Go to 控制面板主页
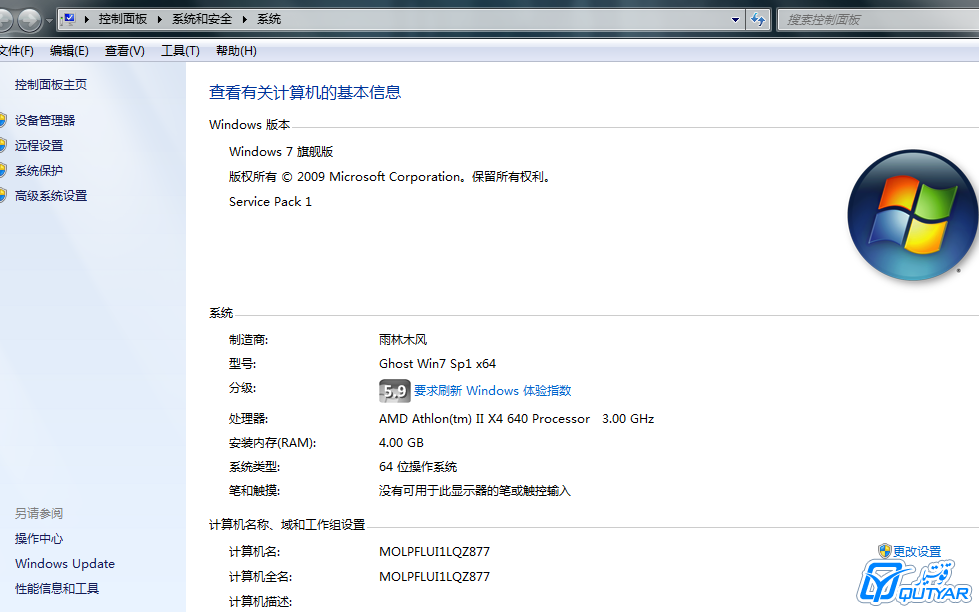Image resolution: width=979 pixels, height=612 pixels. coord(51,84)
